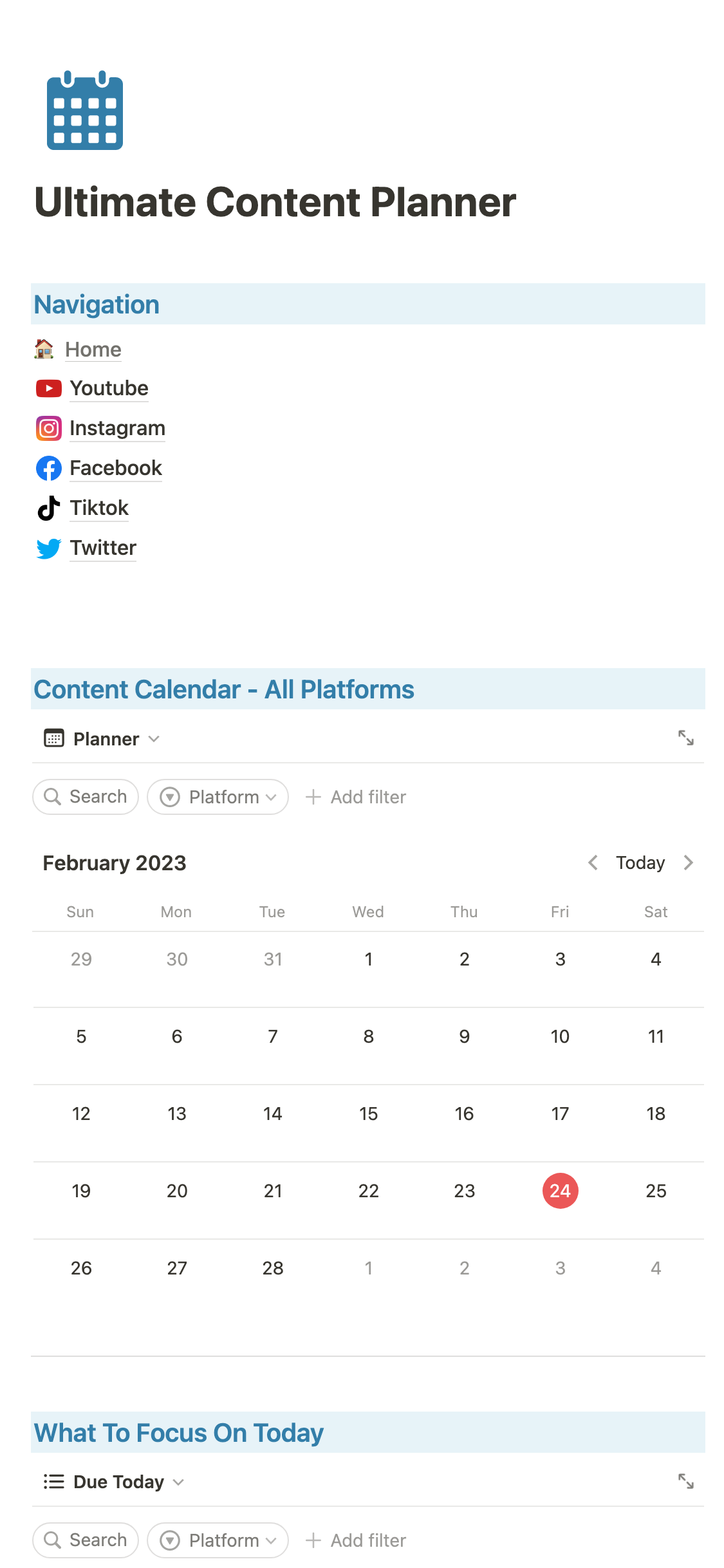Screen dimensions: 724x1568
Task: Add filter to the Planner calendar
Action: point(356,797)
